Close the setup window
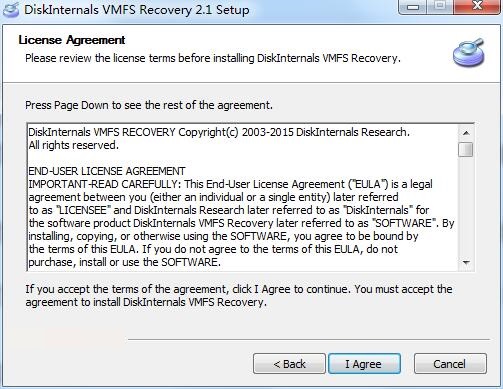503x389 pixels. tap(477, 6)
